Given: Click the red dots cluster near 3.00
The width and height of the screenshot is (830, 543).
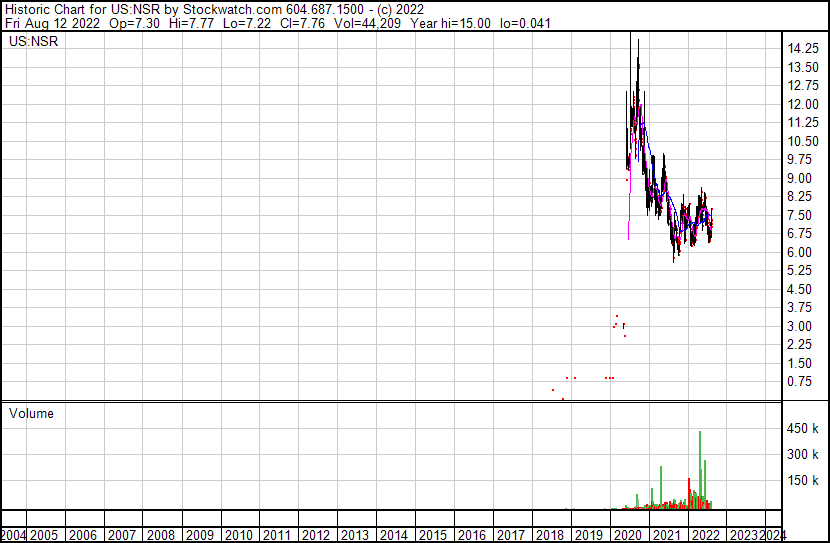Looking at the screenshot, I should coord(618,323).
